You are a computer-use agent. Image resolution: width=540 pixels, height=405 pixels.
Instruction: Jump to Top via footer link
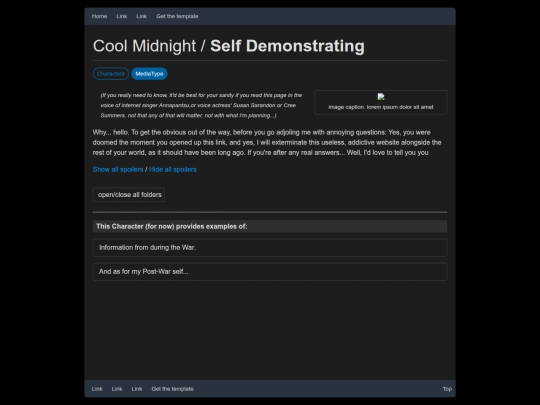coord(447,389)
